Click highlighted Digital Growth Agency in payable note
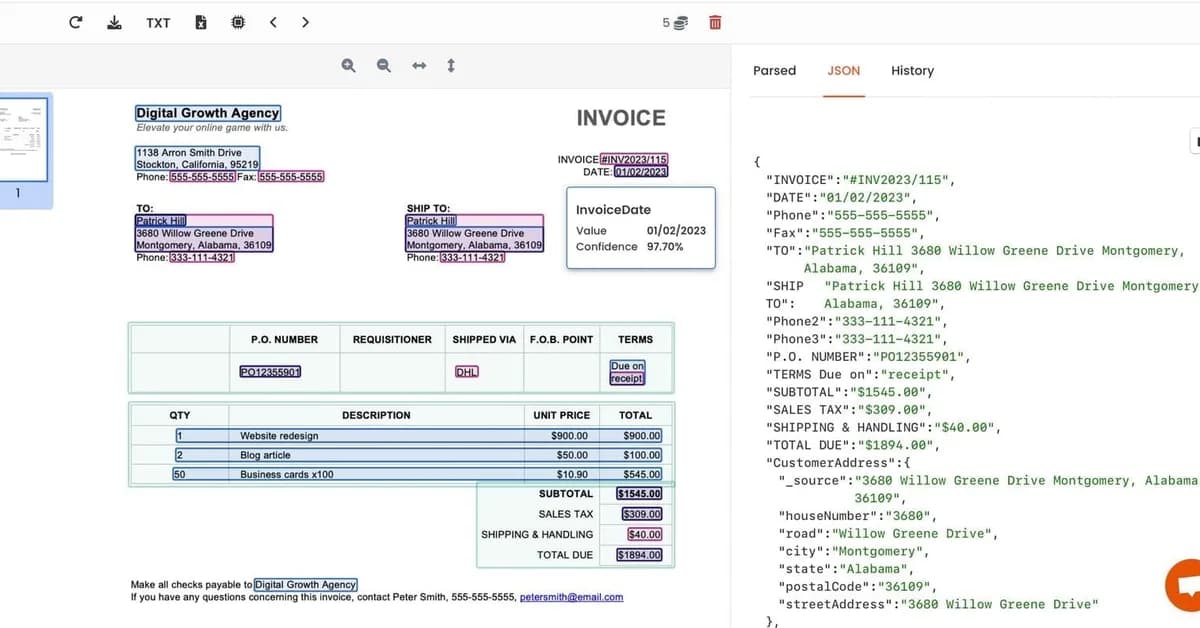This screenshot has height=628, width=1200. (x=306, y=584)
